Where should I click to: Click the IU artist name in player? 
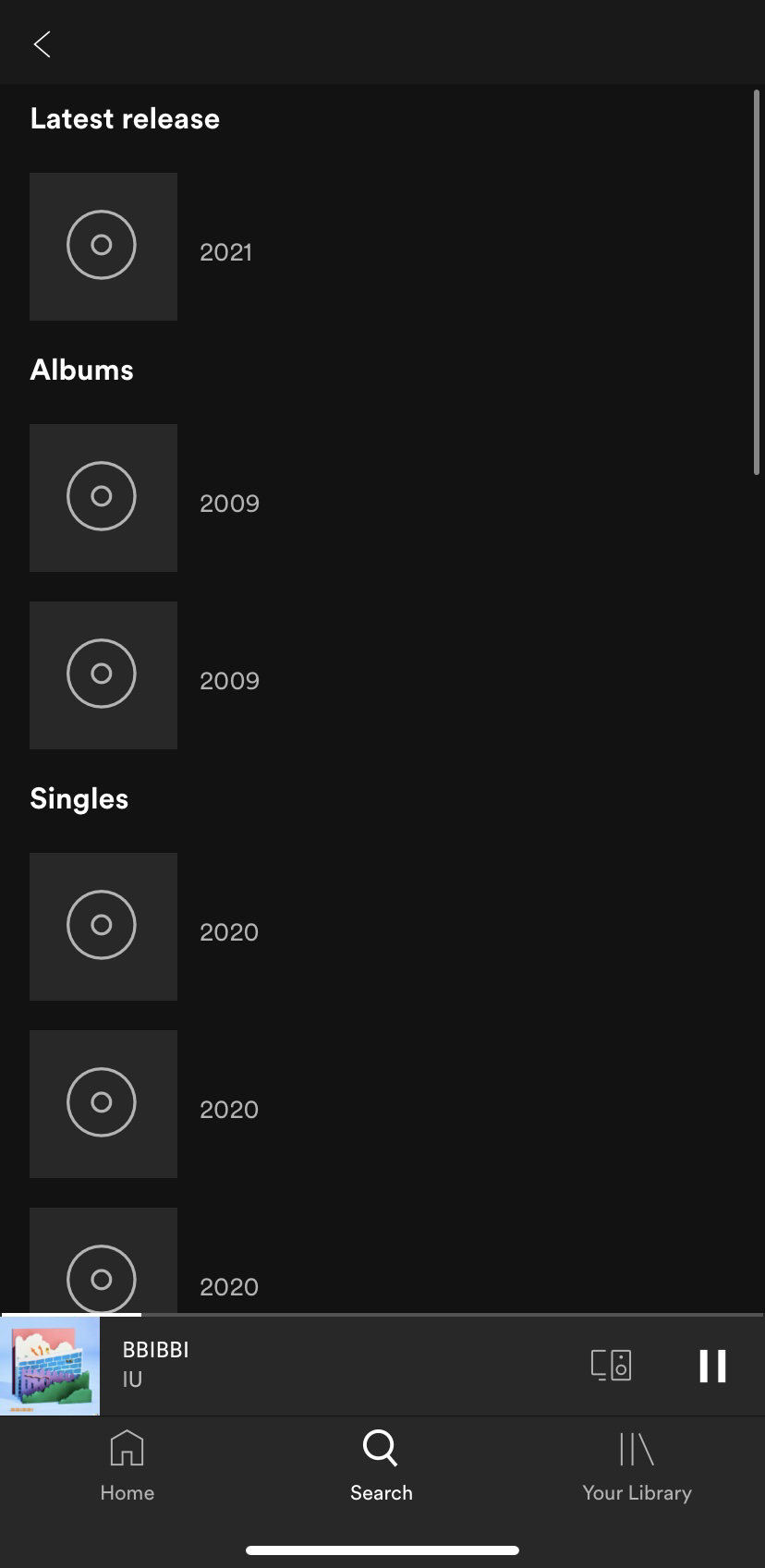click(x=133, y=1380)
